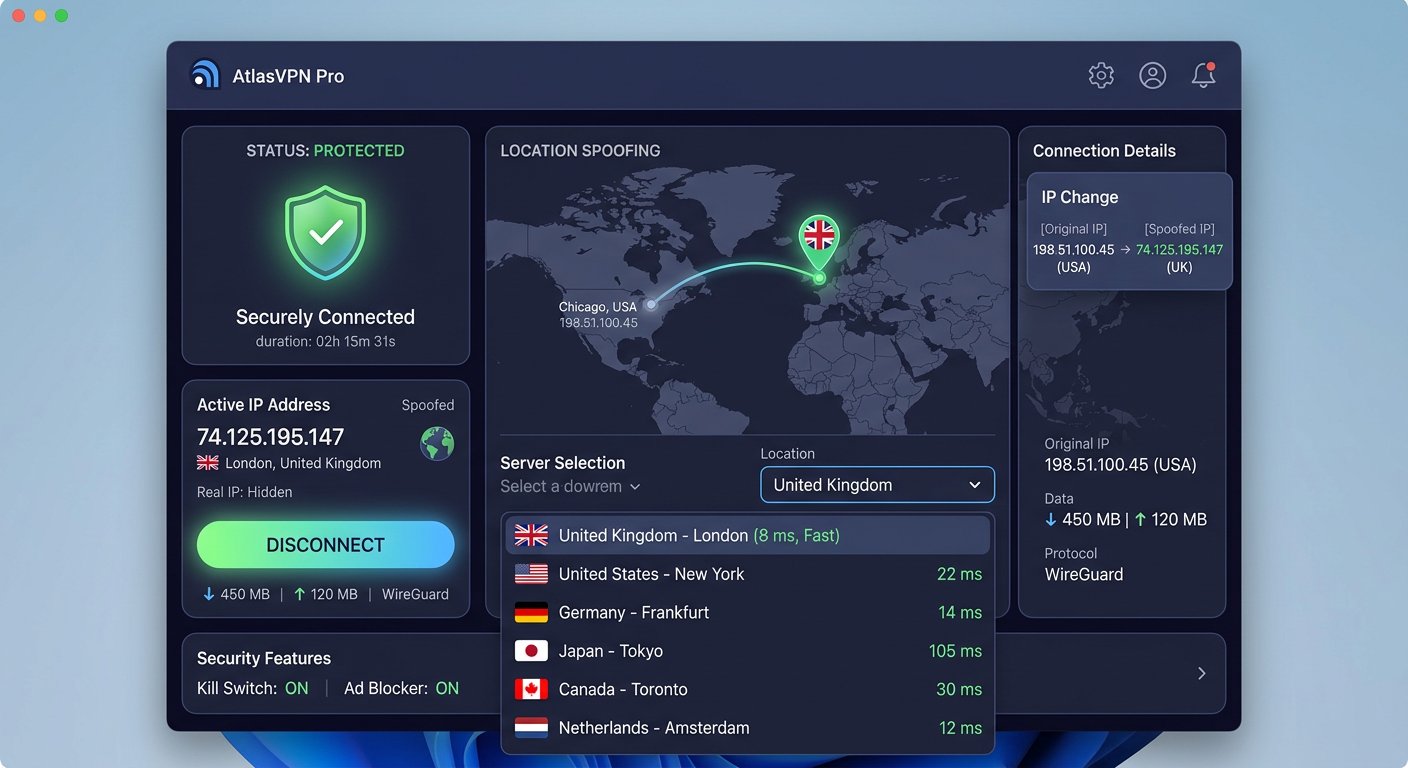Maximize the window with the green button
Image resolution: width=1408 pixels, height=768 pixels.
point(62,16)
